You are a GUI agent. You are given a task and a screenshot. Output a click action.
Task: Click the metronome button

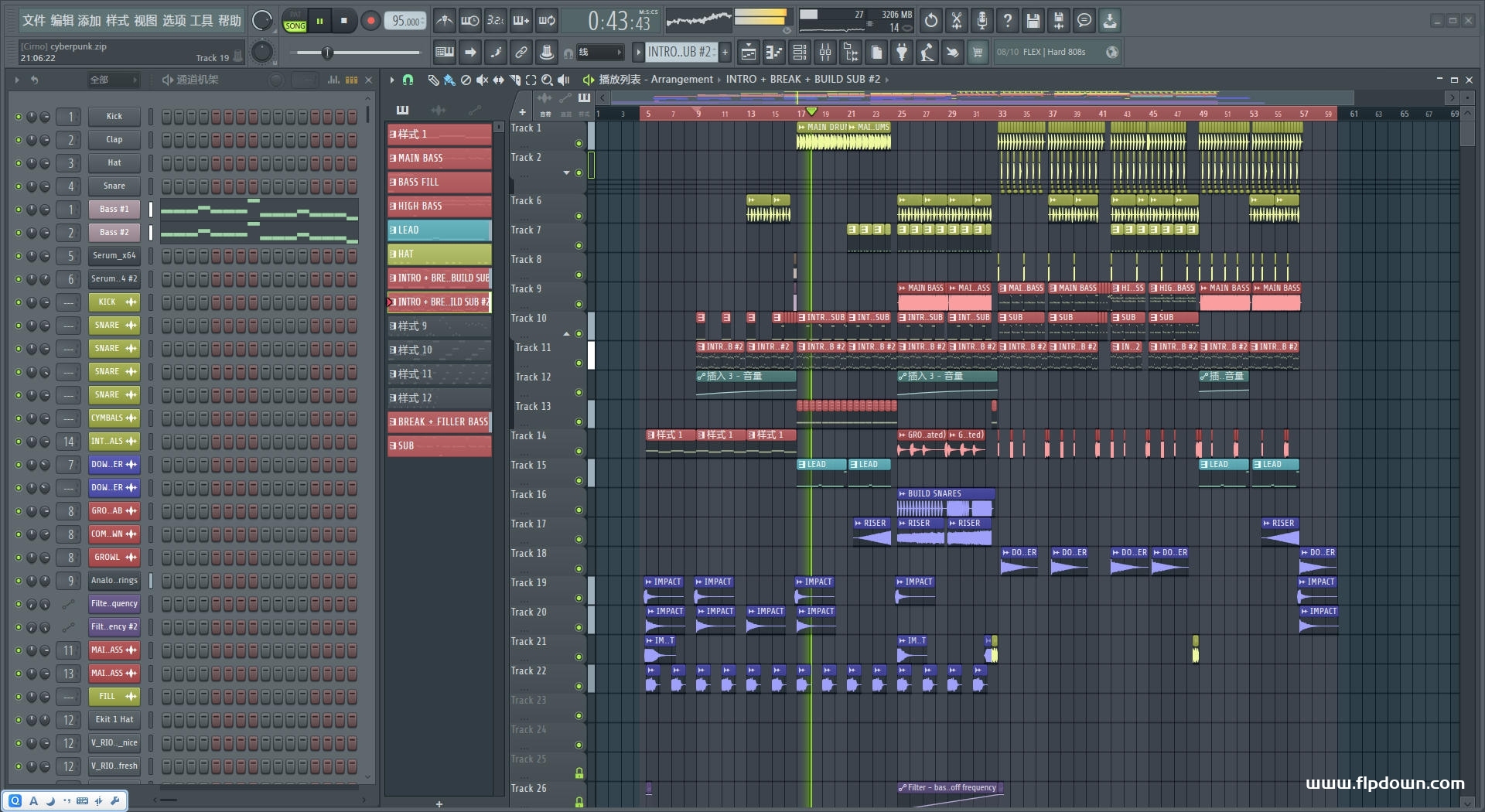click(444, 21)
